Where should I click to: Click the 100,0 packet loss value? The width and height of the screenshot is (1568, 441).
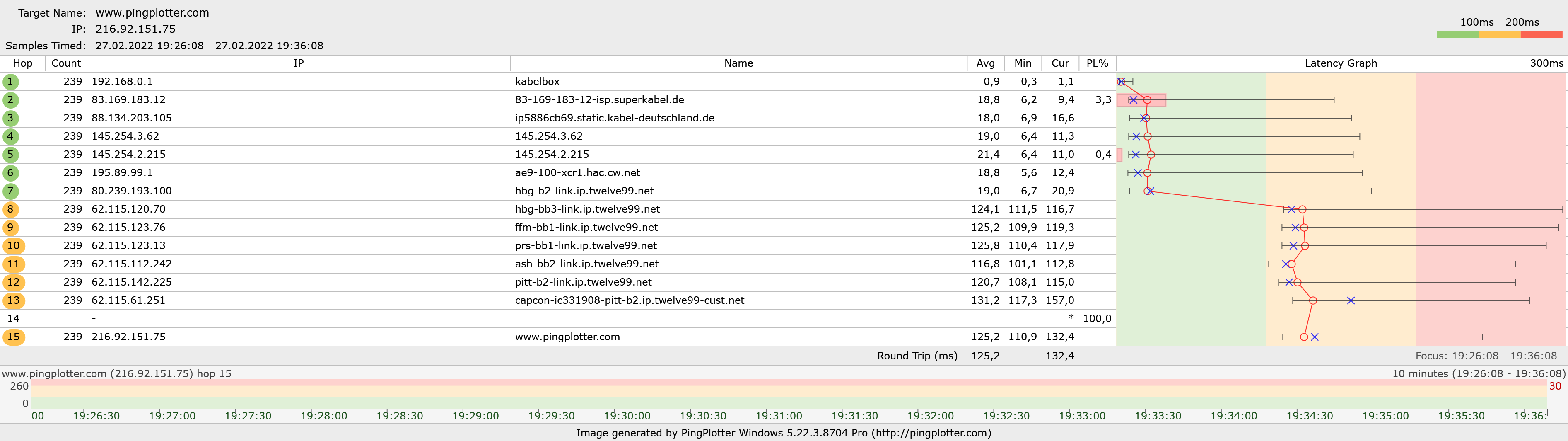[x=1097, y=319]
